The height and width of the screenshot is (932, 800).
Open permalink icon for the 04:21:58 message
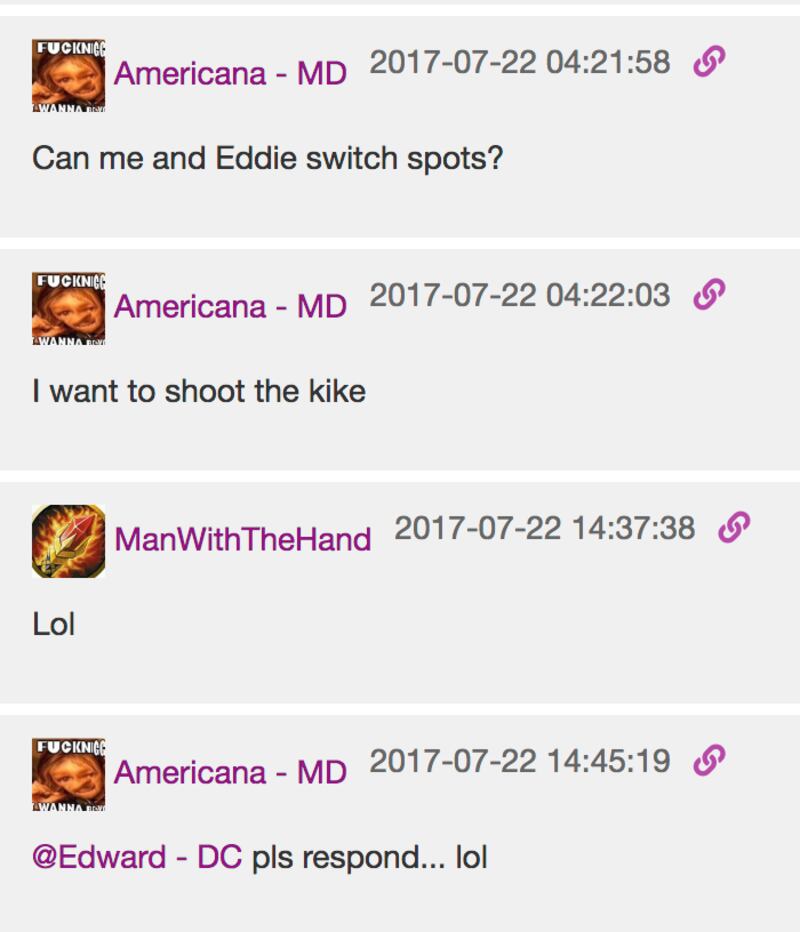709,61
